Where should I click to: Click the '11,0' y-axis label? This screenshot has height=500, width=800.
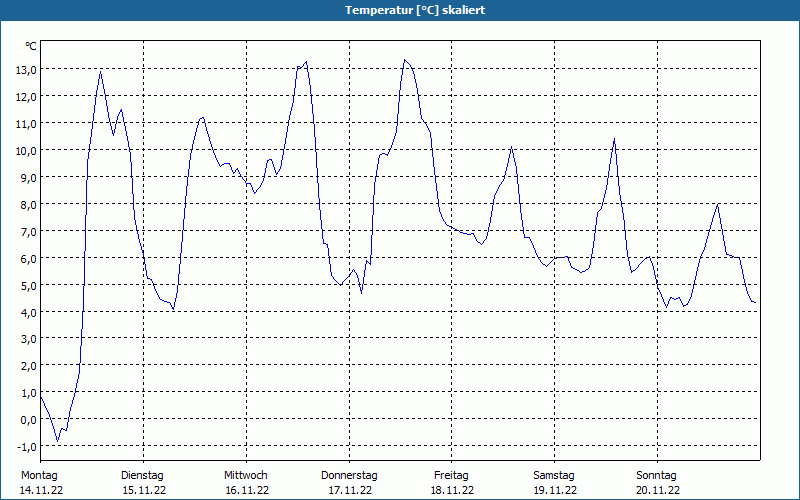click(26, 124)
